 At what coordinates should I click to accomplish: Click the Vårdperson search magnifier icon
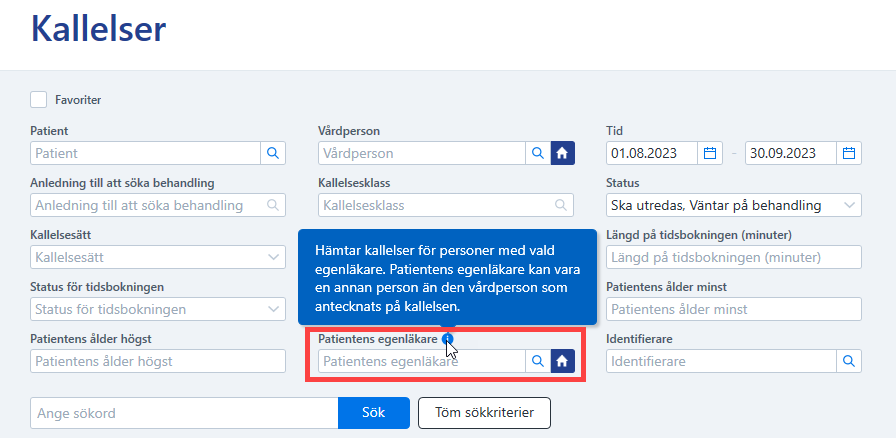(538, 153)
